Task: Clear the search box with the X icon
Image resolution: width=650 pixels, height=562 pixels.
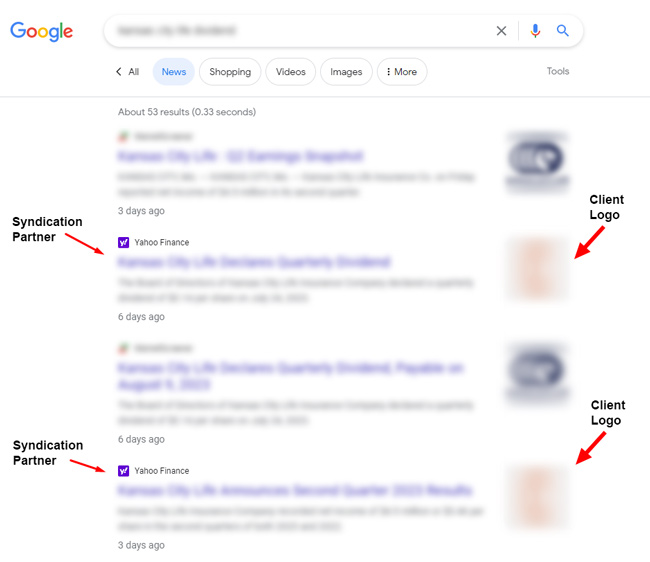Action: (501, 31)
